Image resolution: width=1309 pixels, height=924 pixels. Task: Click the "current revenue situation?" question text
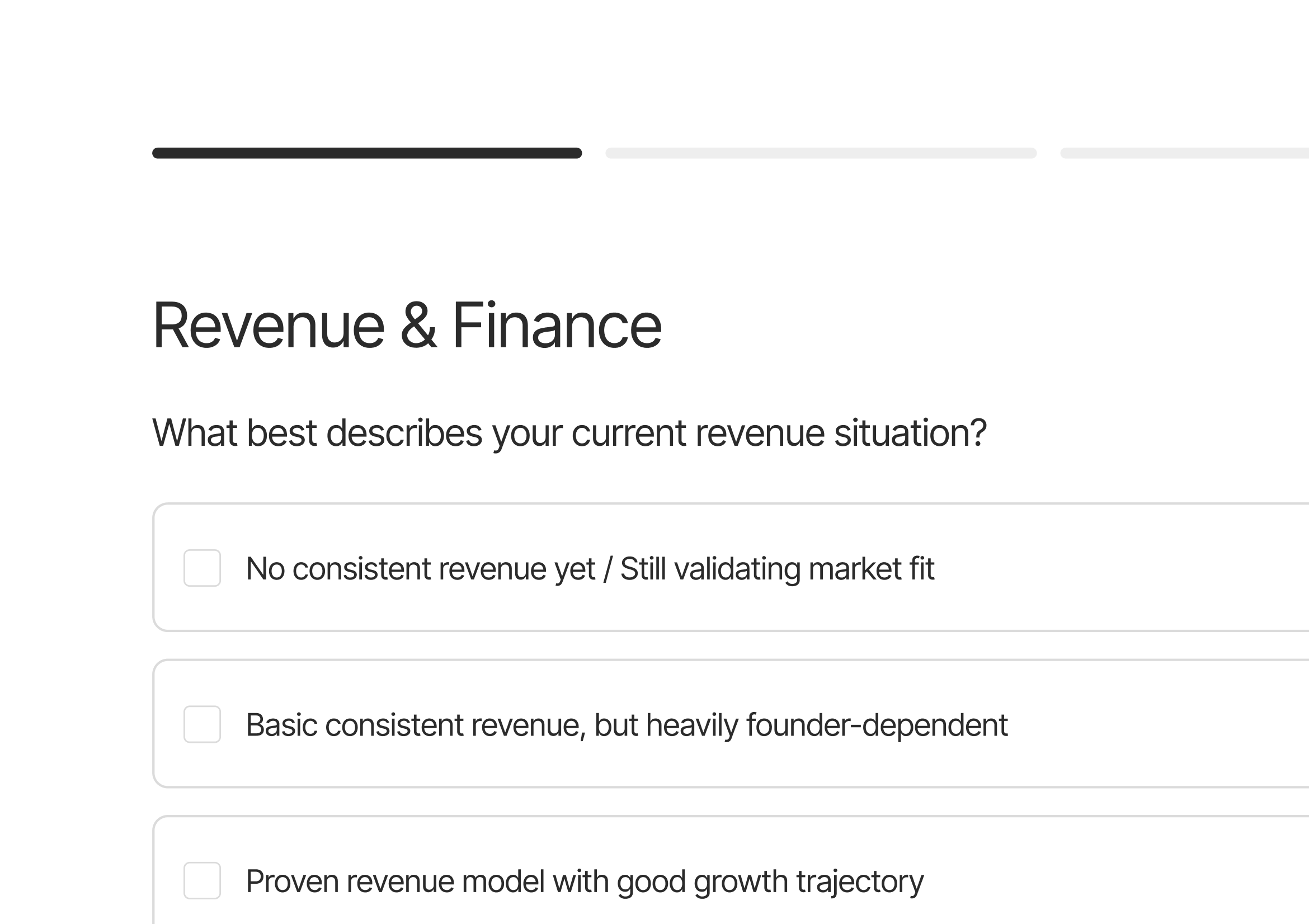(778, 433)
